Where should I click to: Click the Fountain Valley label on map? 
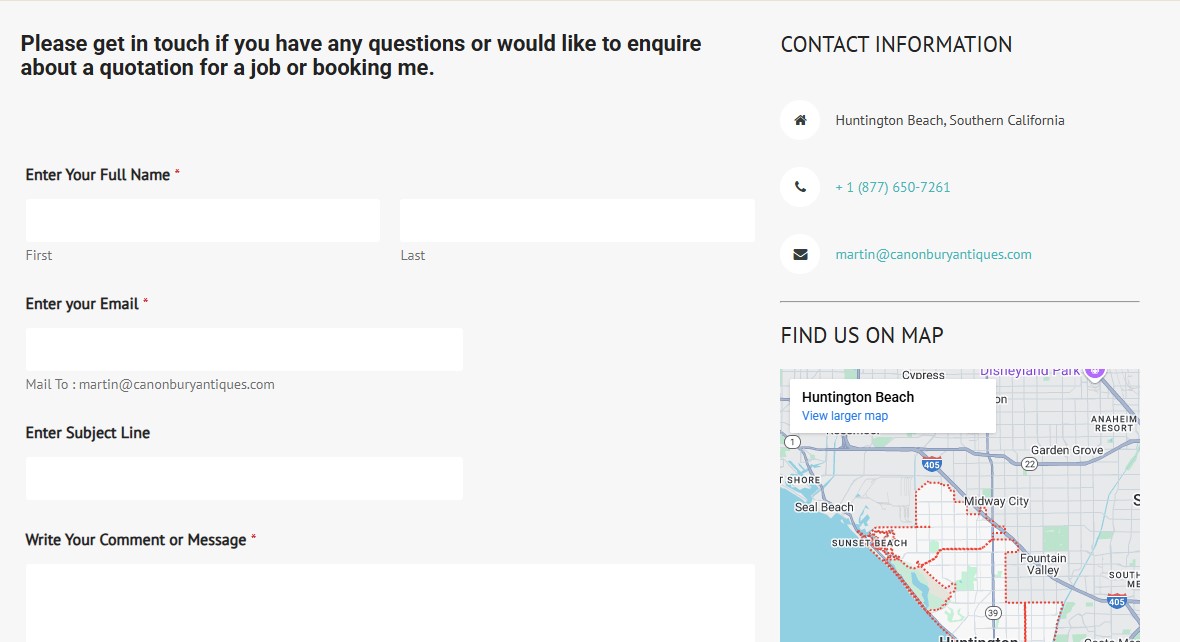pyautogui.click(x=1043, y=564)
